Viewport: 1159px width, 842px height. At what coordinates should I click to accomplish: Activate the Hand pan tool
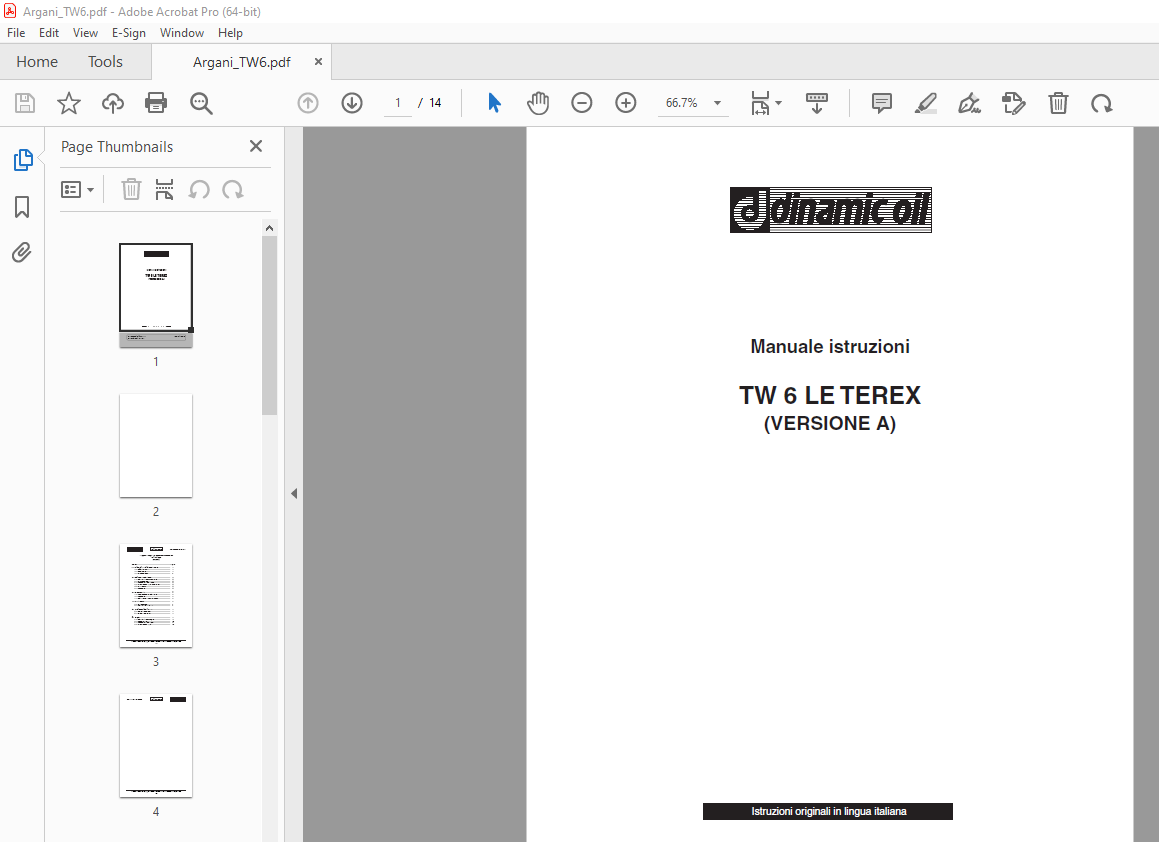(x=538, y=103)
